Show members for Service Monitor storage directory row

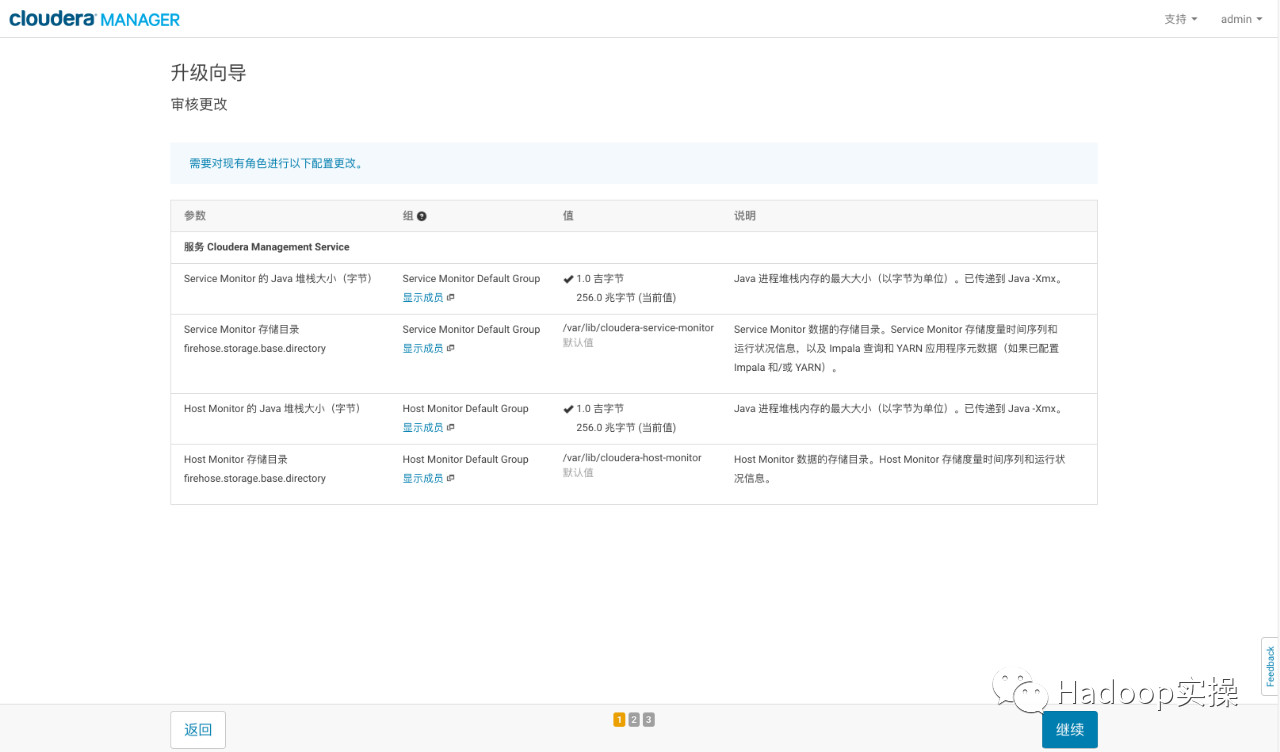(x=428, y=348)
